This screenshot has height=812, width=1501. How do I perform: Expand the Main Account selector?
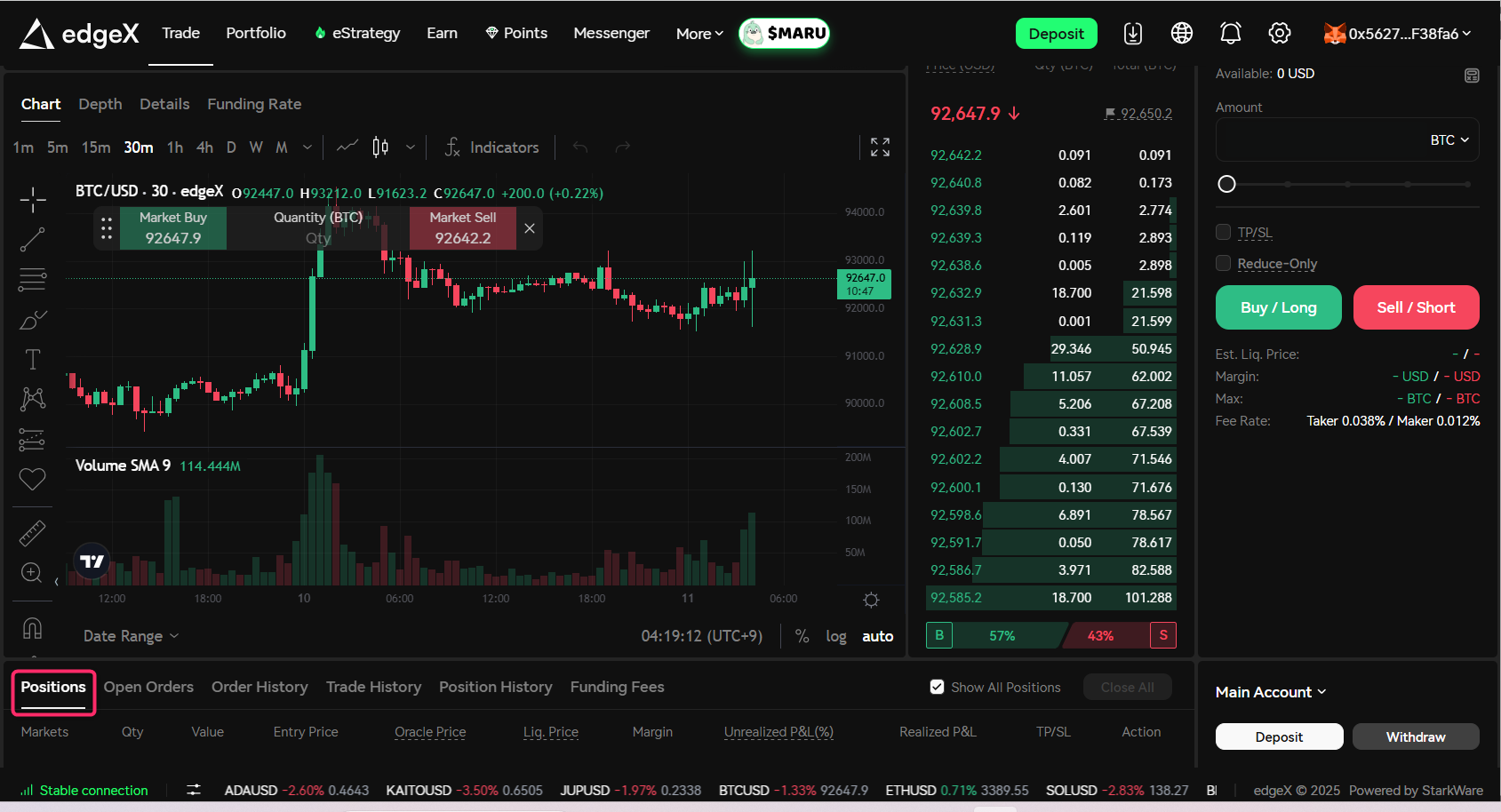point(1270,692)
